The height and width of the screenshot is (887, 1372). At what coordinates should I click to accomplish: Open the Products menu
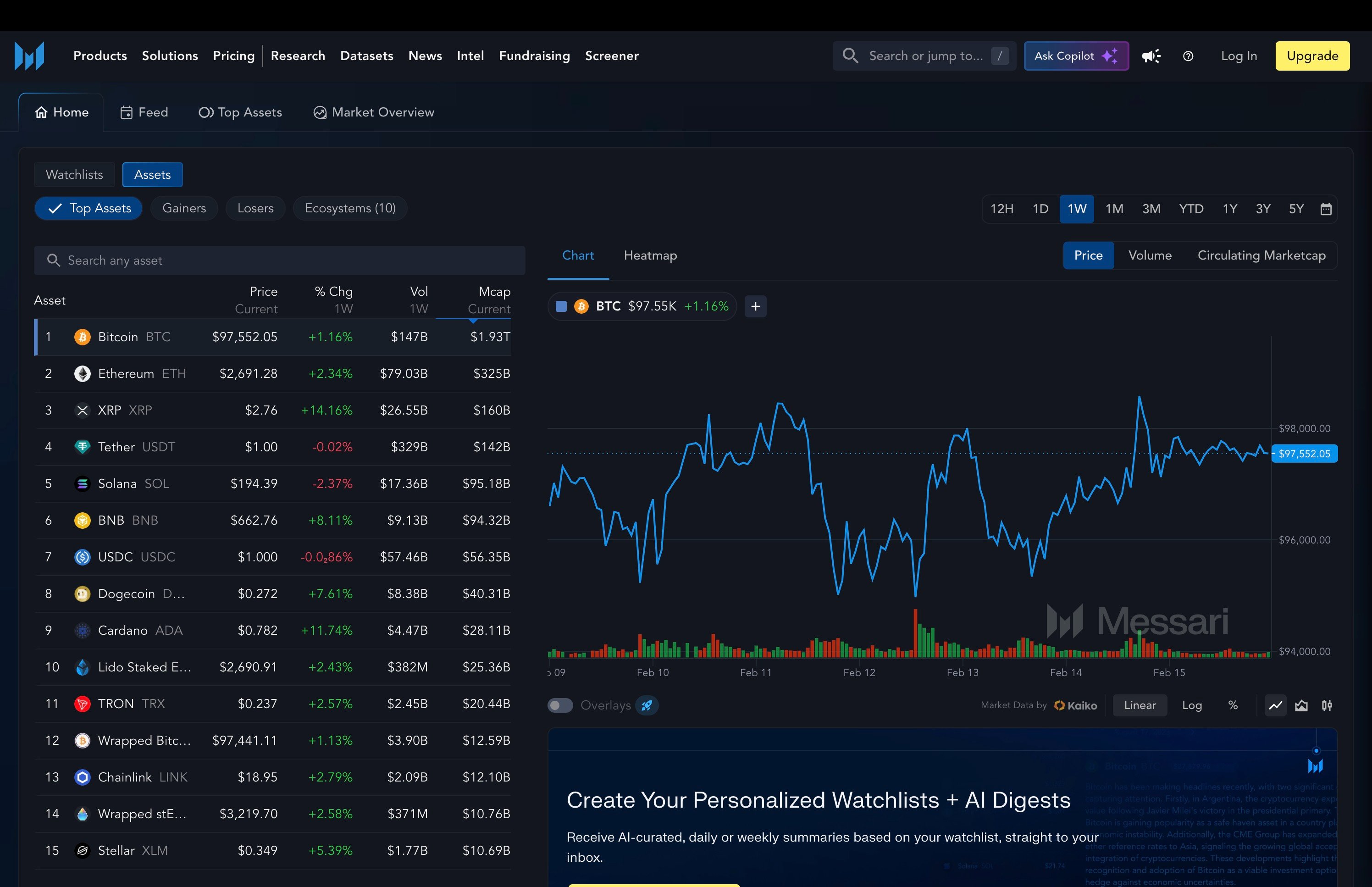(100, 56)
